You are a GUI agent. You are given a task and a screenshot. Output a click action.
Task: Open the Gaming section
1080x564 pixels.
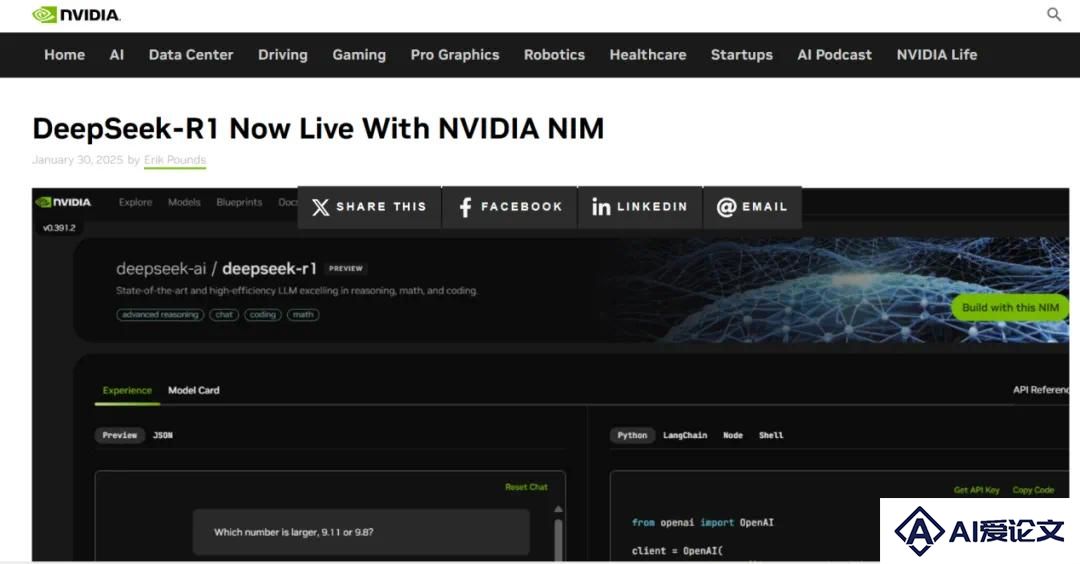[x=359, y=54]
